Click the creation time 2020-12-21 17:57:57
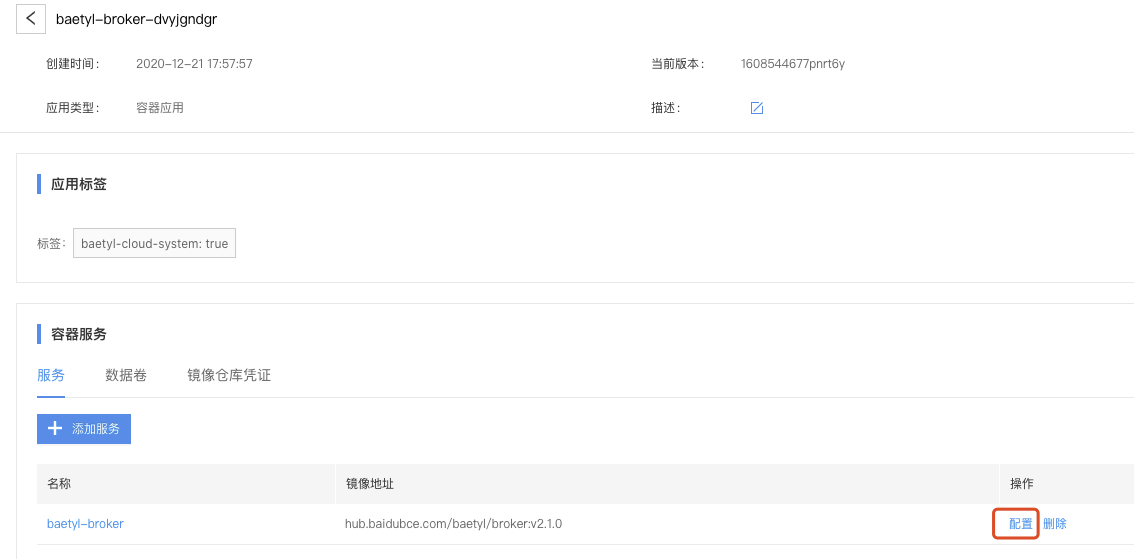The width and height of the screenshot is (1134, 559). click(x=194, y=64)
